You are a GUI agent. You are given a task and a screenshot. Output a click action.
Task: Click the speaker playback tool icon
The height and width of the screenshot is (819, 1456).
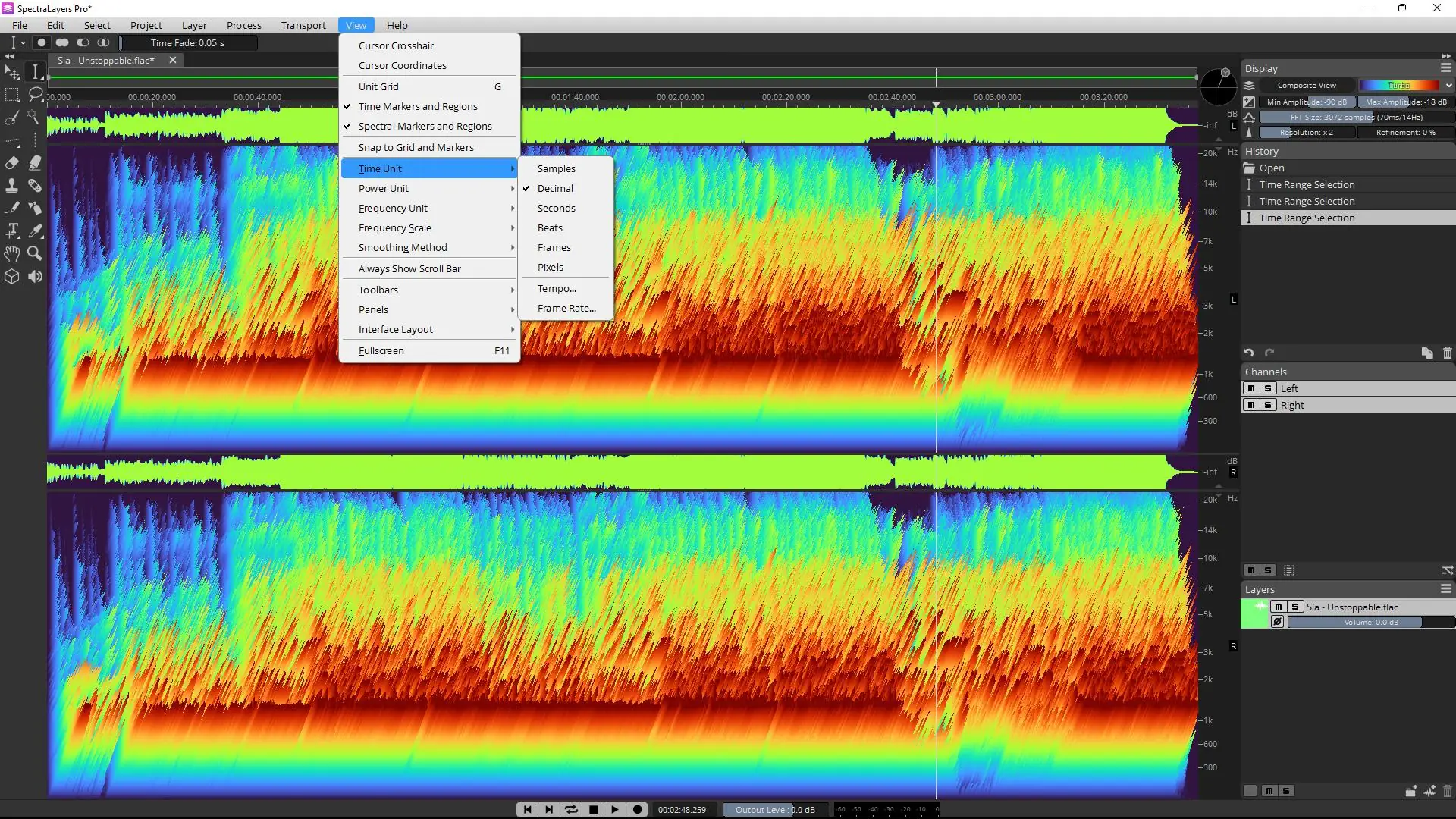pos(35,277)
